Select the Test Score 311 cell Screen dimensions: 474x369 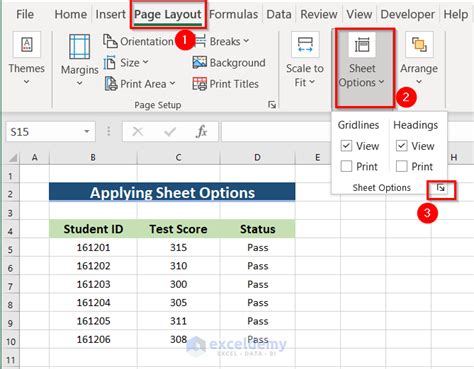pyautogui.click(x=178, y=321)
